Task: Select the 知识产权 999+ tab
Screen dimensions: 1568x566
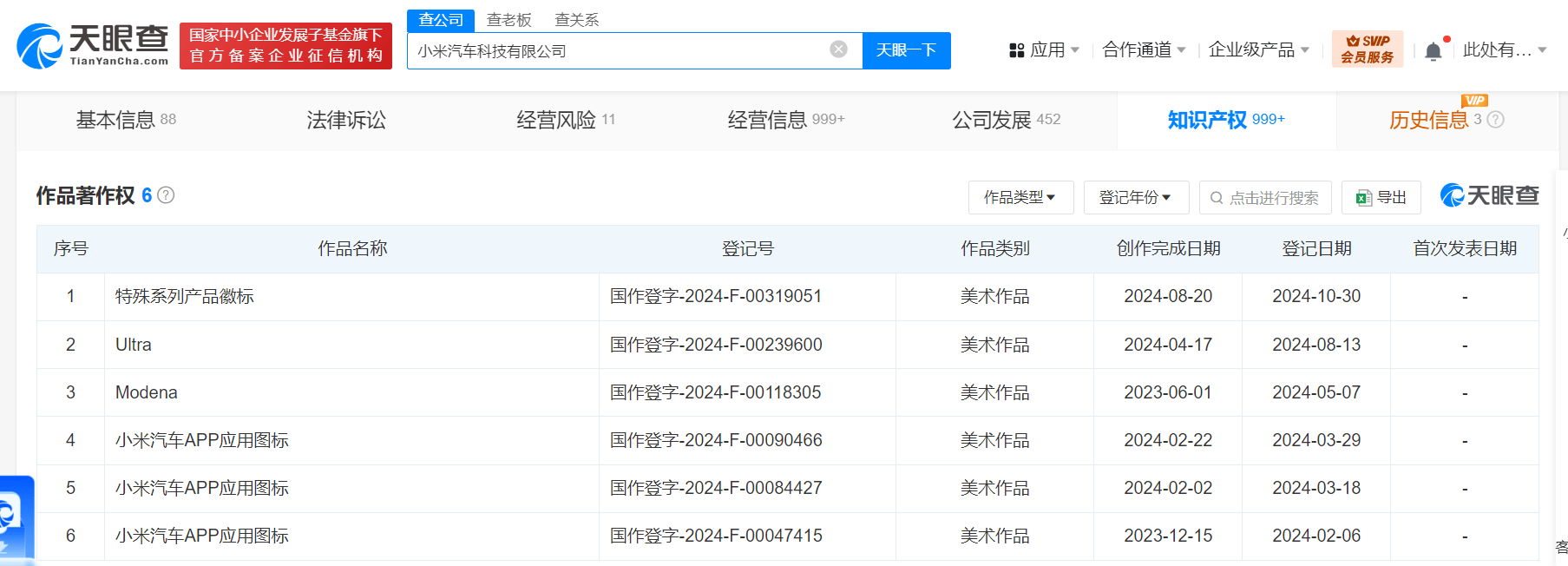Action: [1226, 120]
